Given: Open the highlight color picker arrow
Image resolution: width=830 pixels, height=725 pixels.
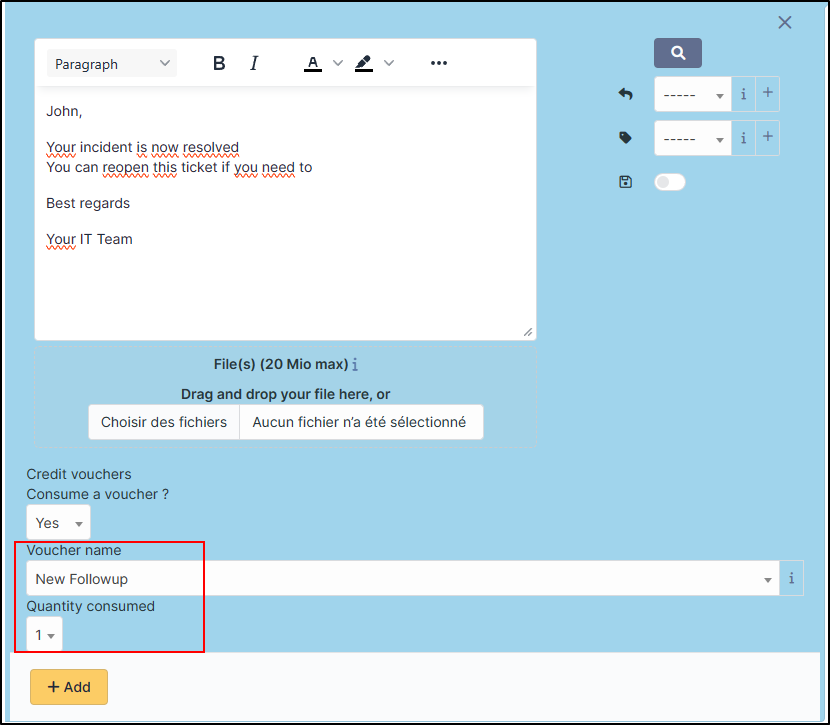Looking at the screenshot, I should pos(389,64).
